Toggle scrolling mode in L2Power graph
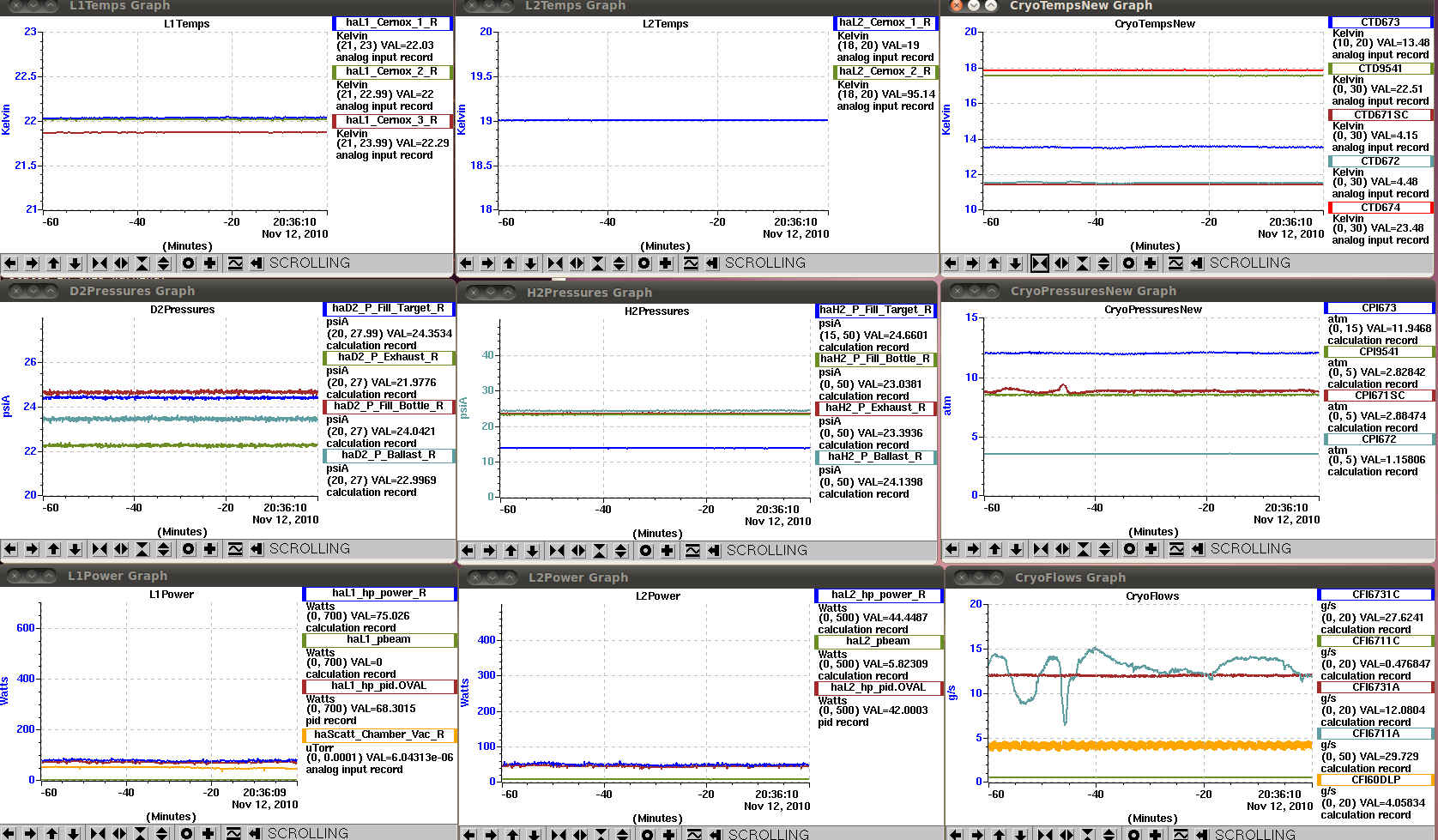Viewport: 1438px width, 840px height. [x=716, y=834]
